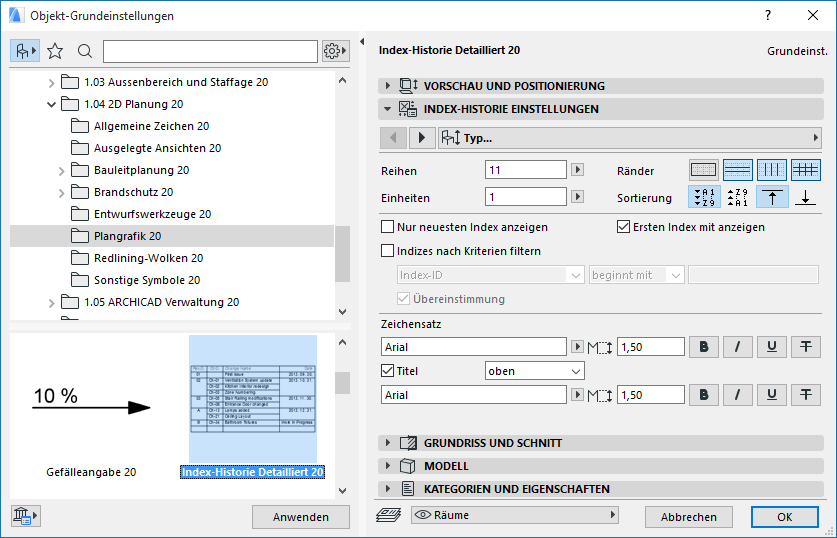Enable Nur neuesten Index anzeigen
This screenshot has height=538, width=837.
click(x=388, y=227)
